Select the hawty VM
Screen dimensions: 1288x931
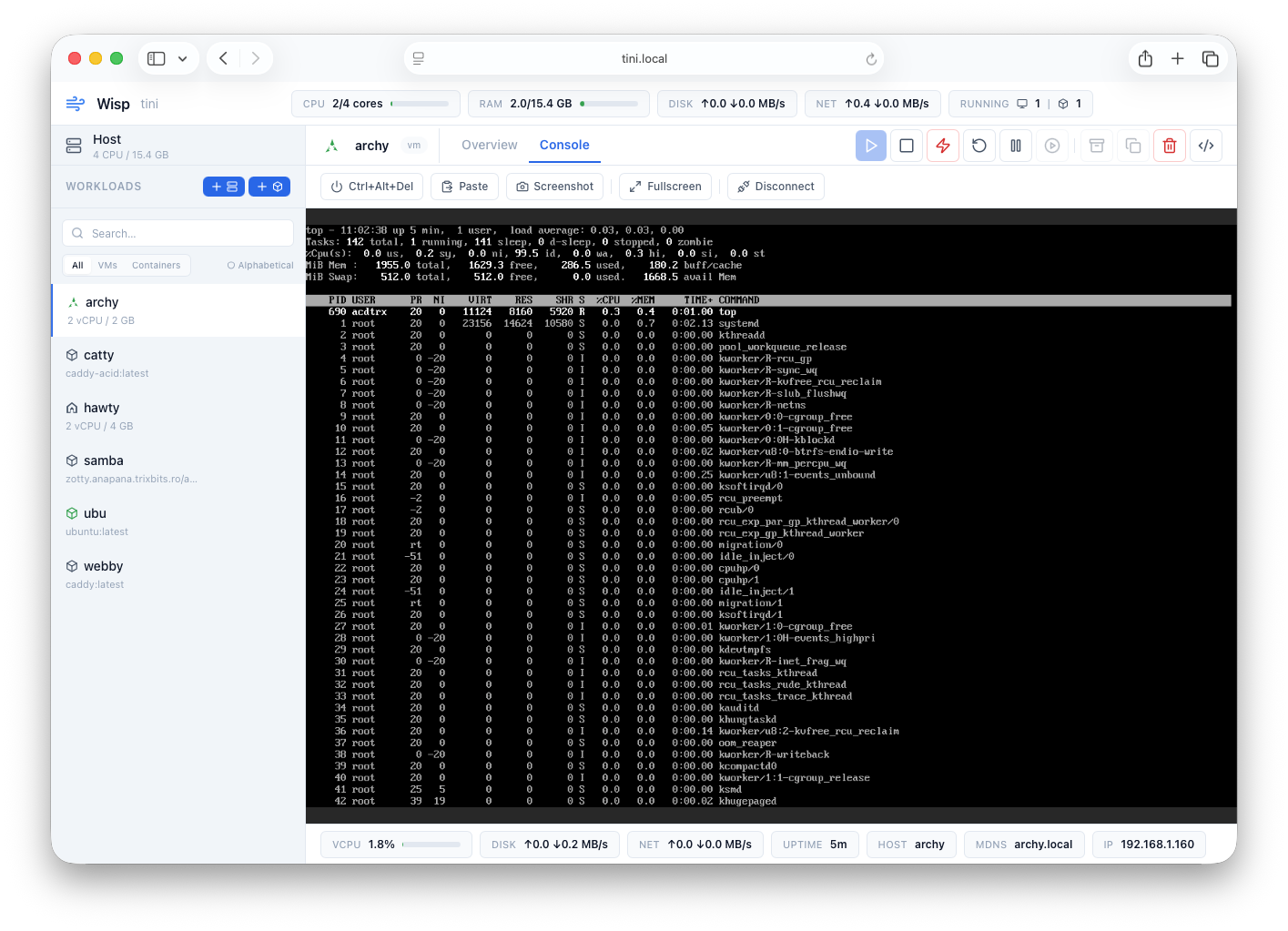[x=178, y=416]
